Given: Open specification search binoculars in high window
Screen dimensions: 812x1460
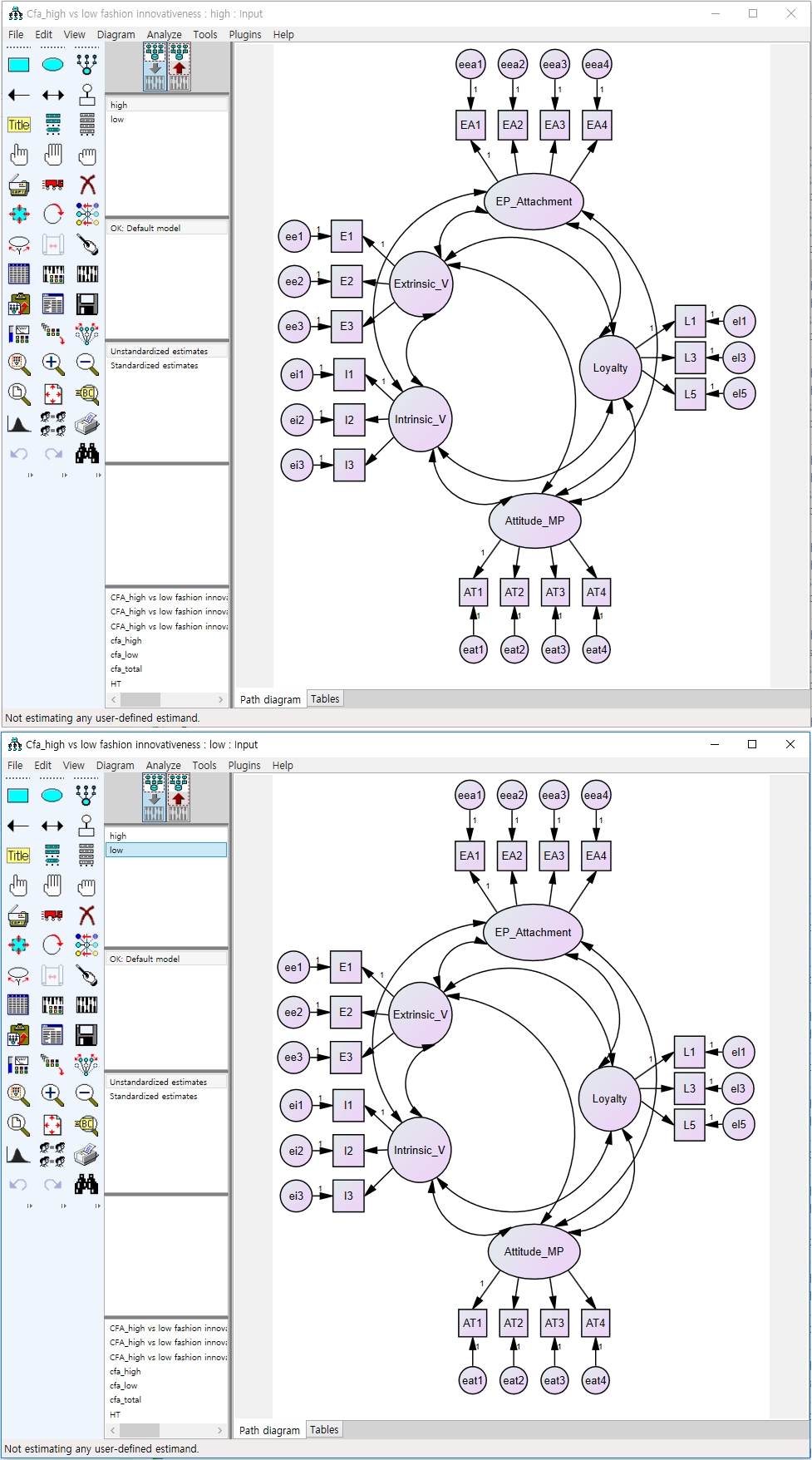Looking at the screenshot, I should click(86, 454).
